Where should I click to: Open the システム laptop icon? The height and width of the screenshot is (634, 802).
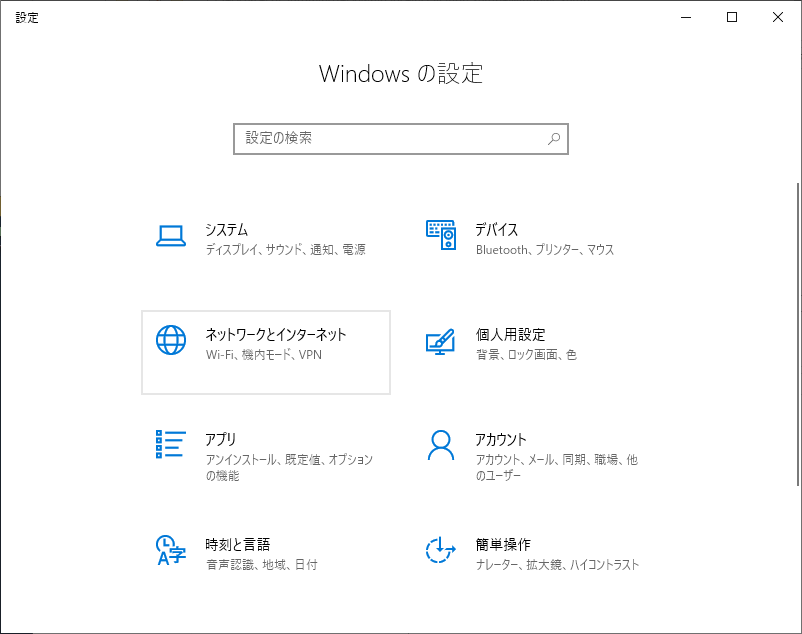171,236
